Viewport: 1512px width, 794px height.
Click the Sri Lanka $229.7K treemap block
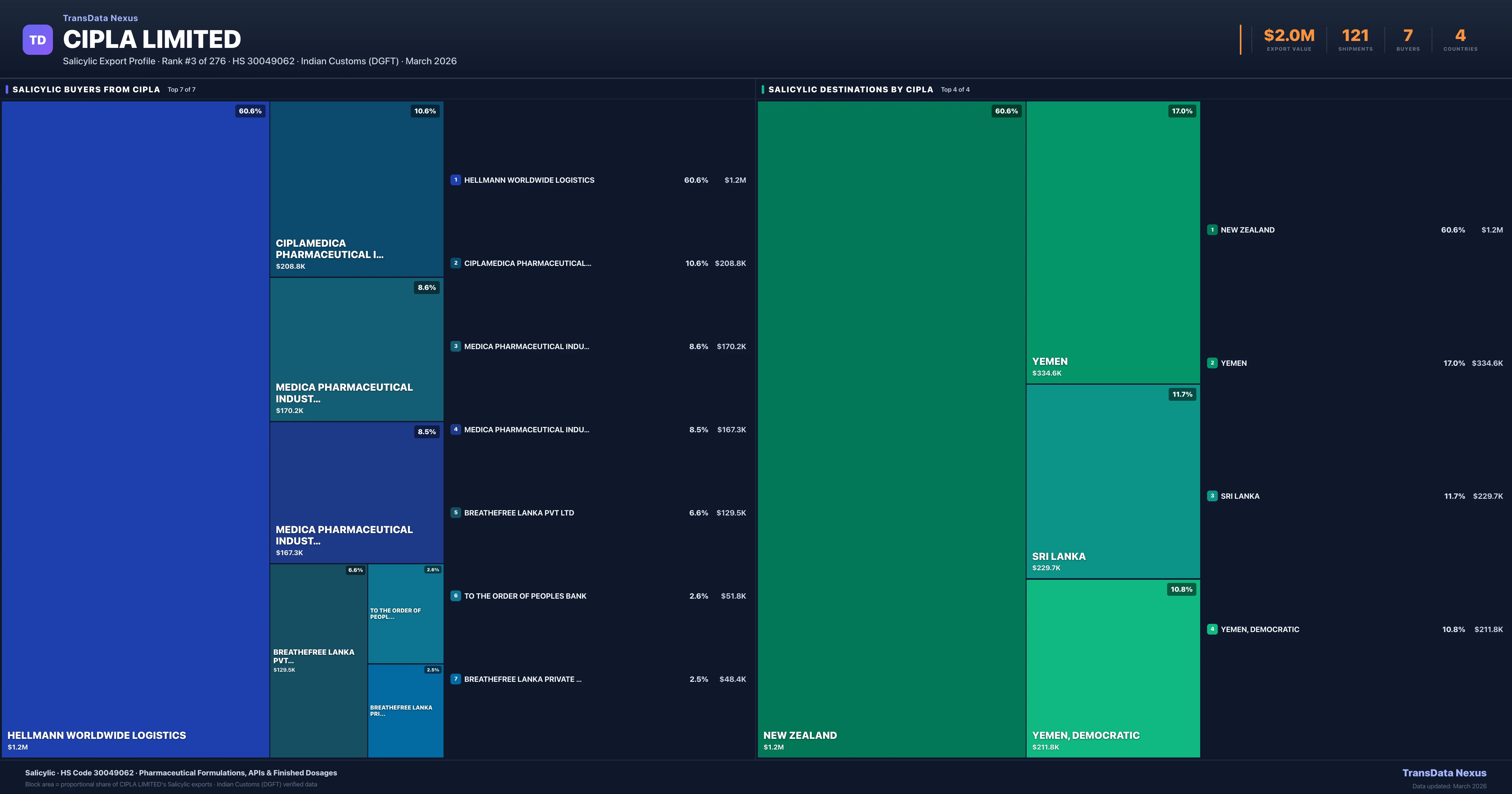1113,481
